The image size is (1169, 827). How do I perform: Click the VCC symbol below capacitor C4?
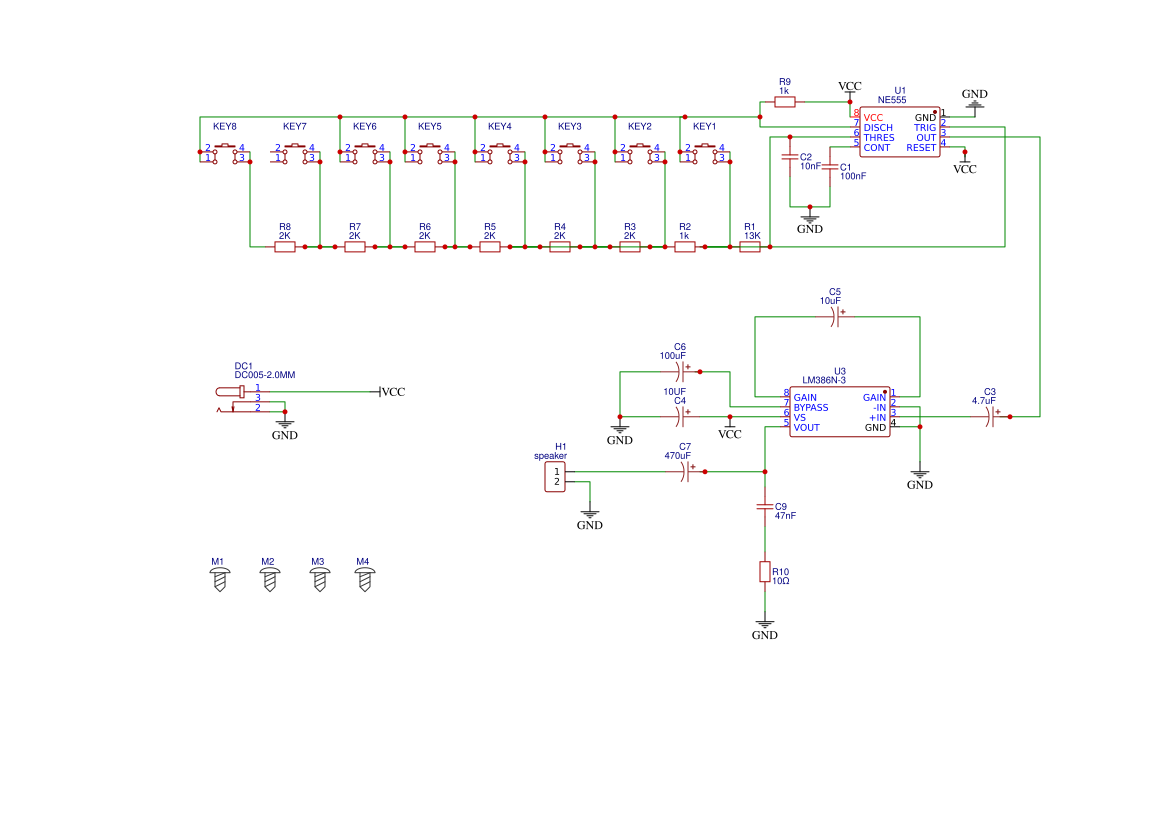tap(730, 430)
